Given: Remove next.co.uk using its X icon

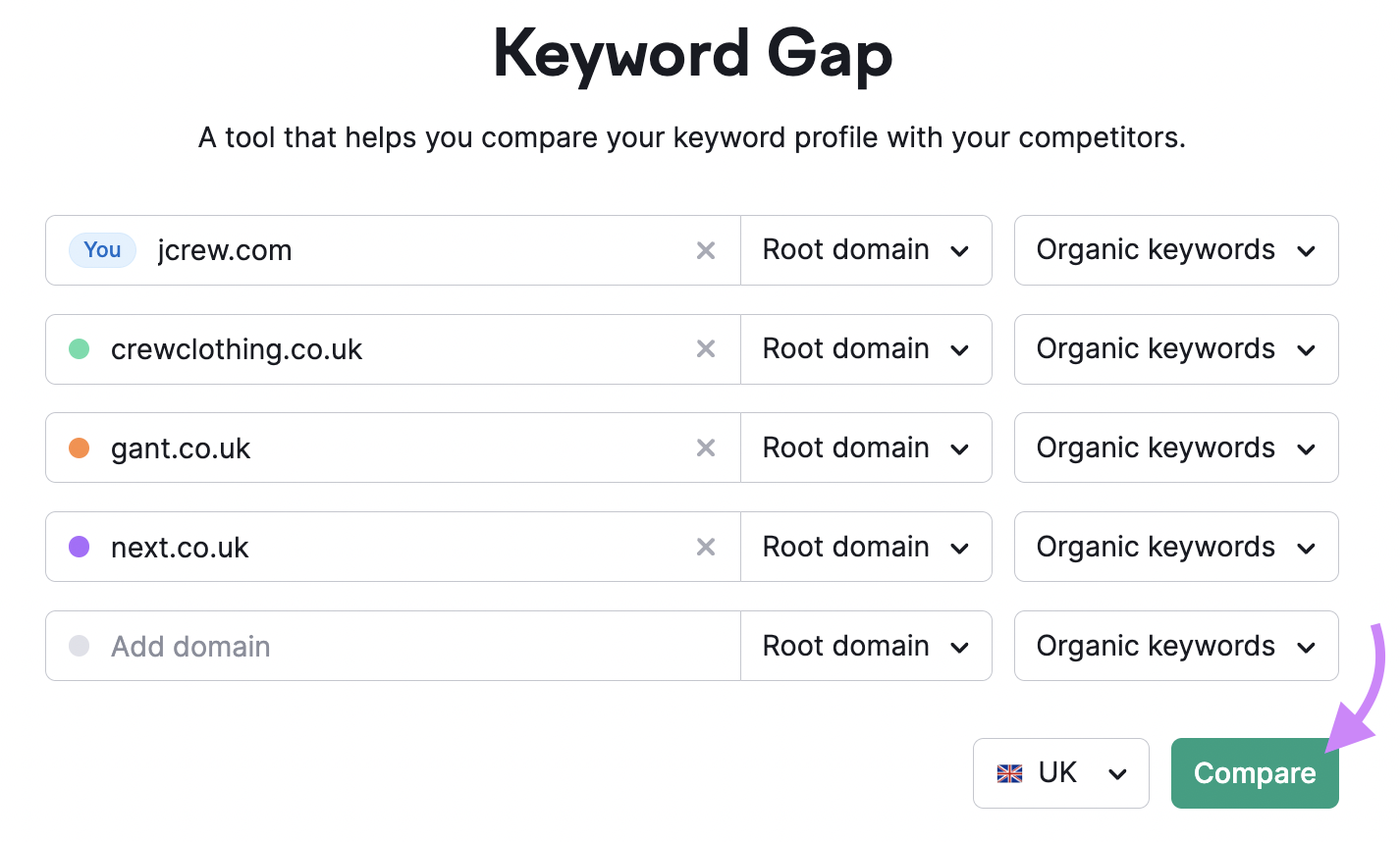Looking at the screenshot, I should click(x=706, y=547).
